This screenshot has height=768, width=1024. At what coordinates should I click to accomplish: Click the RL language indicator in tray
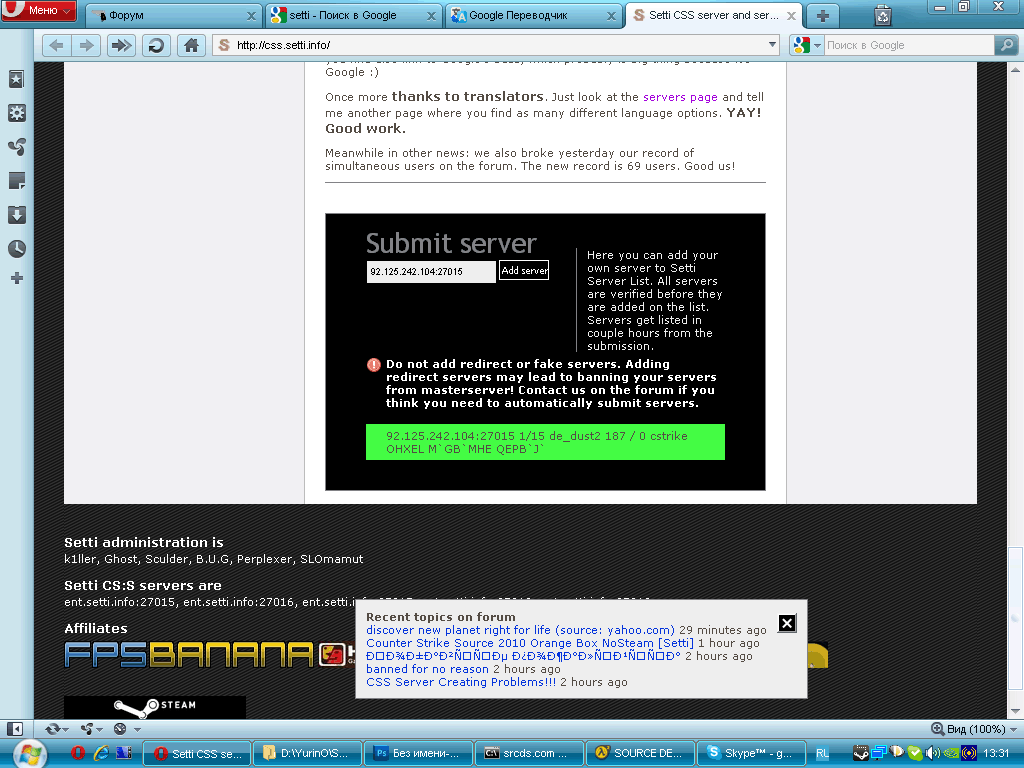point(822,754)
